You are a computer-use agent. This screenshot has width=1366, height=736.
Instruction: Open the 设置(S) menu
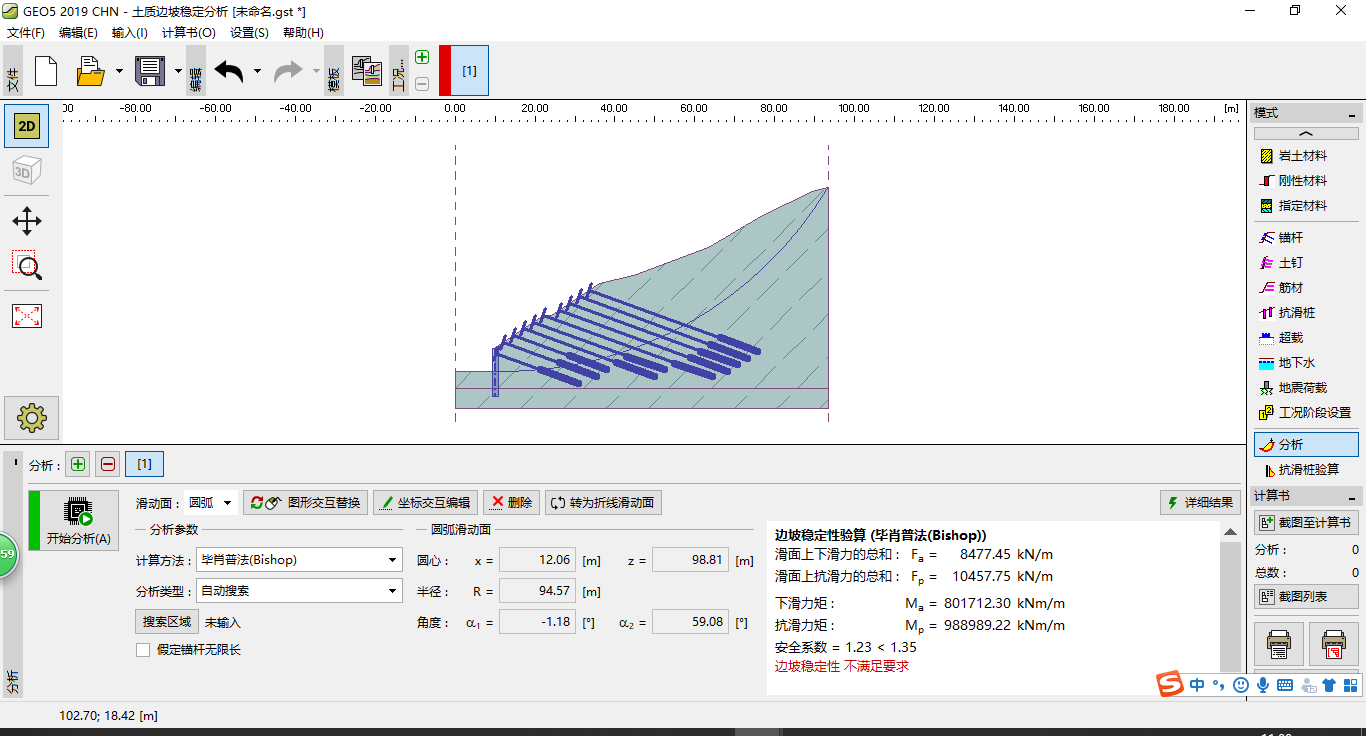click(249, 33)
